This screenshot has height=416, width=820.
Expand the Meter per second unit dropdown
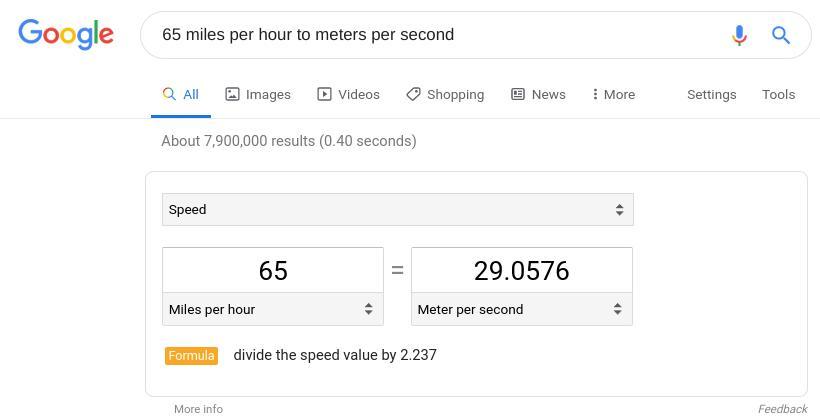pos(521,309)
